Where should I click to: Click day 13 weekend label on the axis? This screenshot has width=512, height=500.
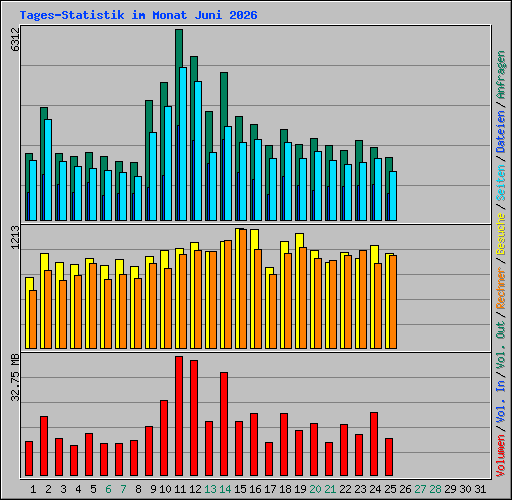click(210, 489)
